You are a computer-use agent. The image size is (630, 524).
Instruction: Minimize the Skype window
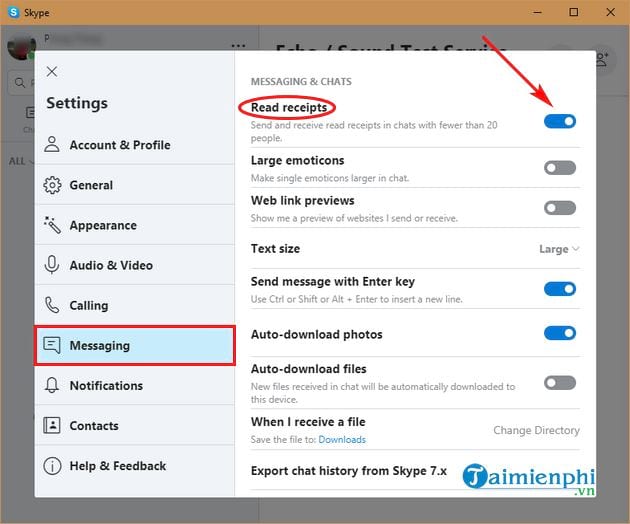click(537, 12)
